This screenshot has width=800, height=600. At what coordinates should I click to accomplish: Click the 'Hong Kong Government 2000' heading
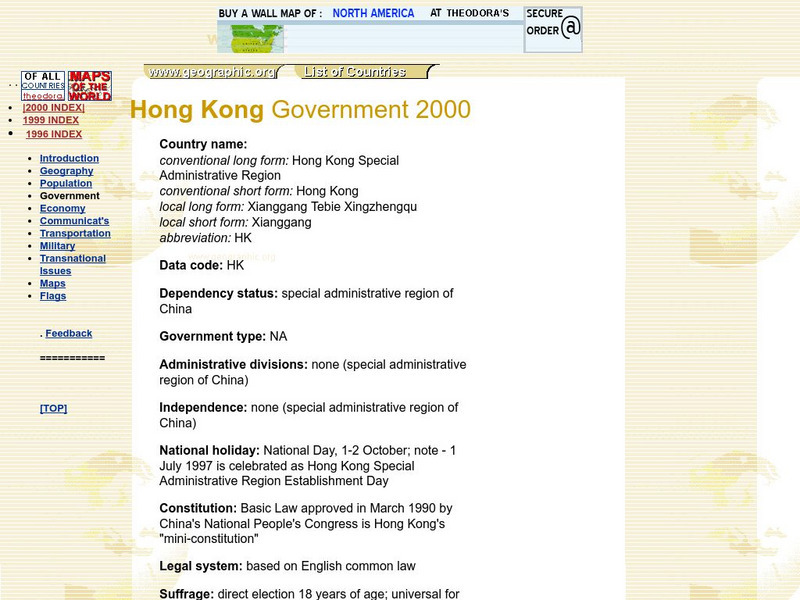(x=300, y=110)
